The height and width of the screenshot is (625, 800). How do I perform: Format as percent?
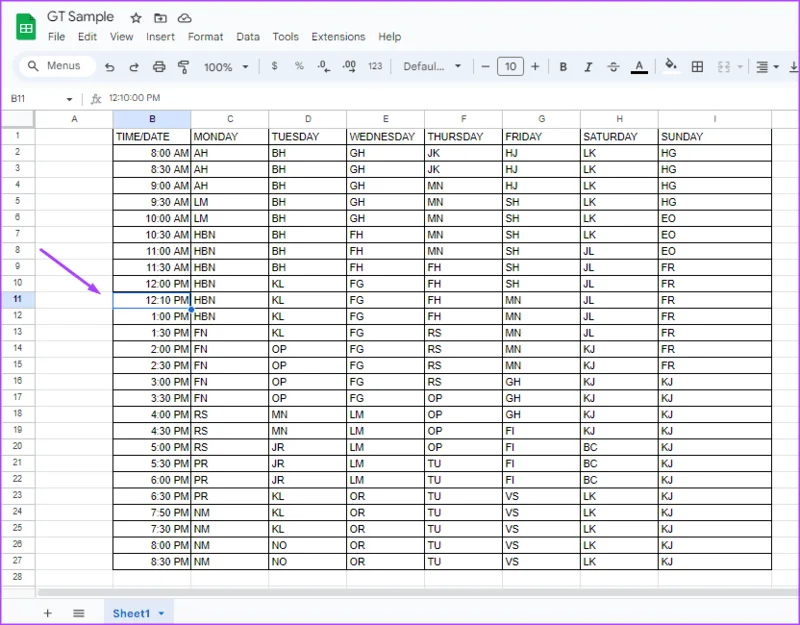[x=299, y=66]
